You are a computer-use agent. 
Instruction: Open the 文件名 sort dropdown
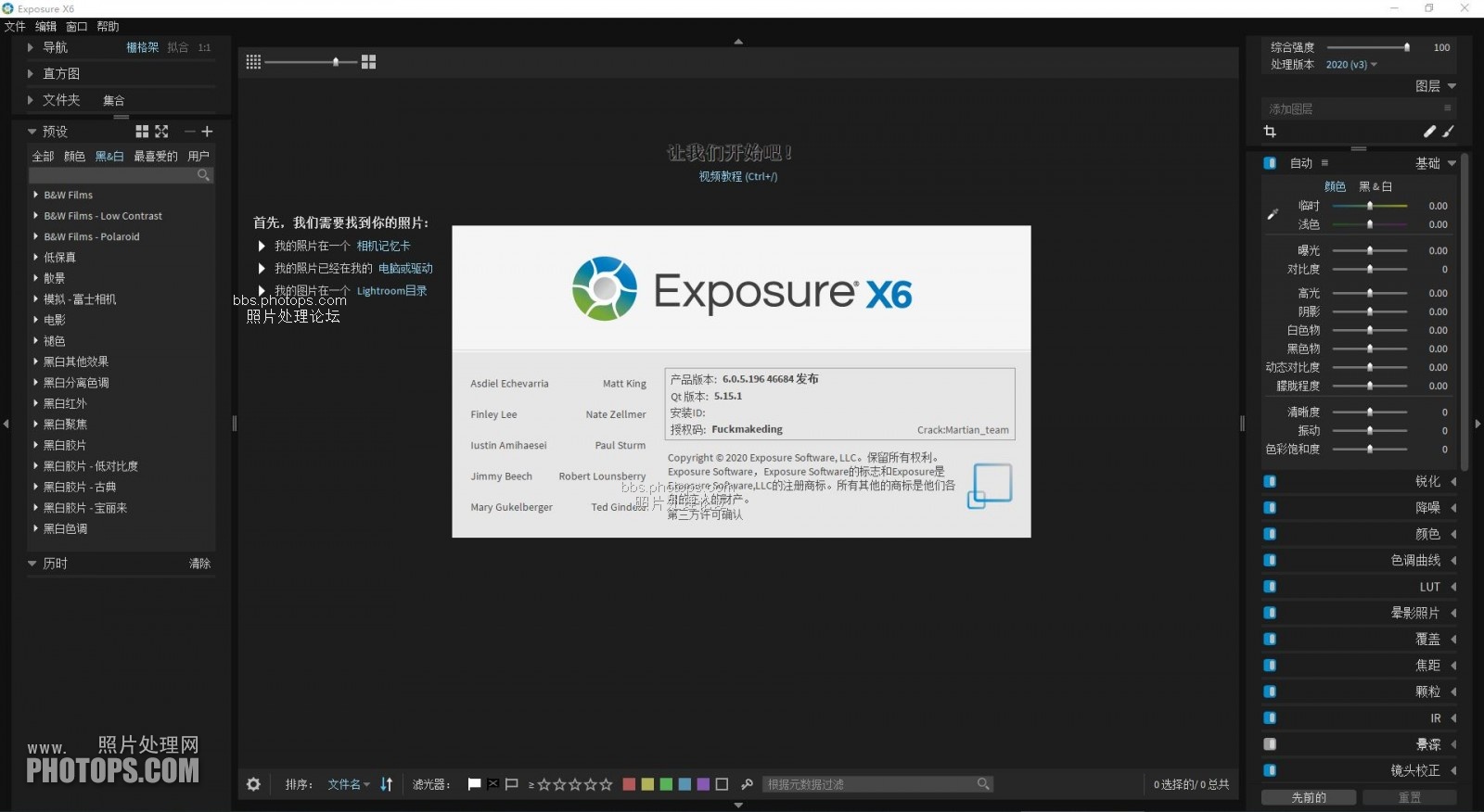(x=349, y=784)
